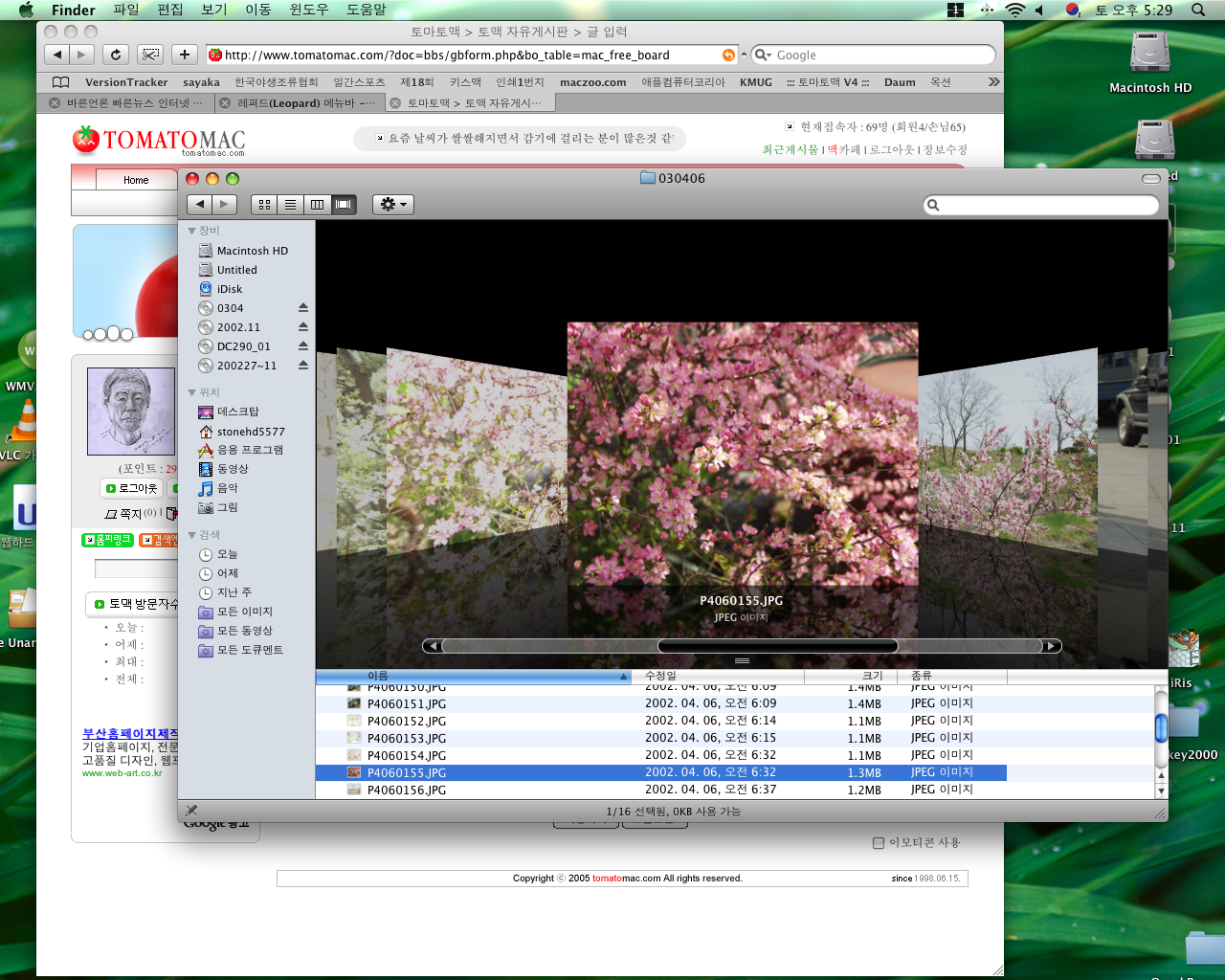The image size is (1225, 980).
Task: Open Spotlight search in menu bar
Action: point(1198,10)
